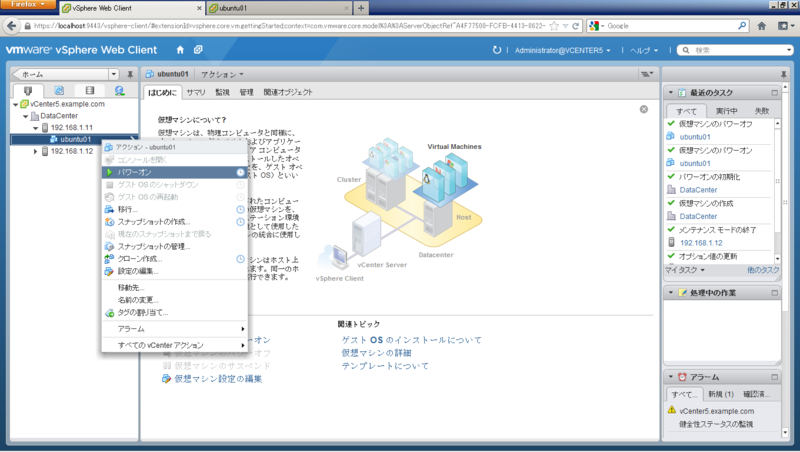Switch to the 監視 tab

222,92
